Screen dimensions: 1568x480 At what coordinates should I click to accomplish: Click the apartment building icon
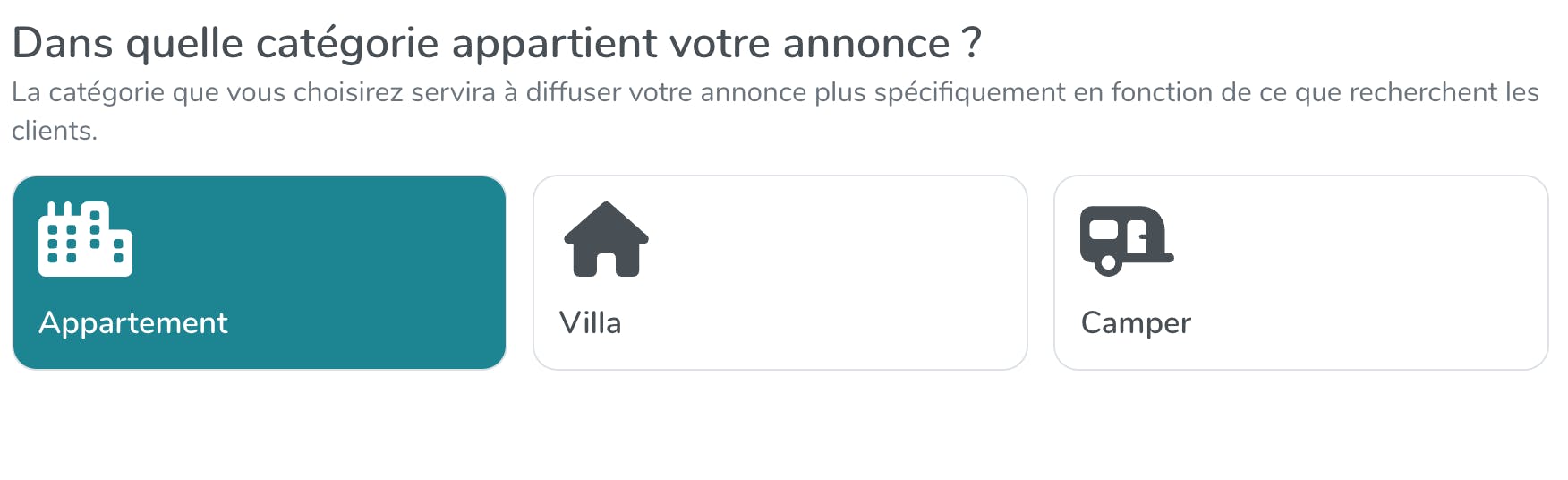coord(85,239)
